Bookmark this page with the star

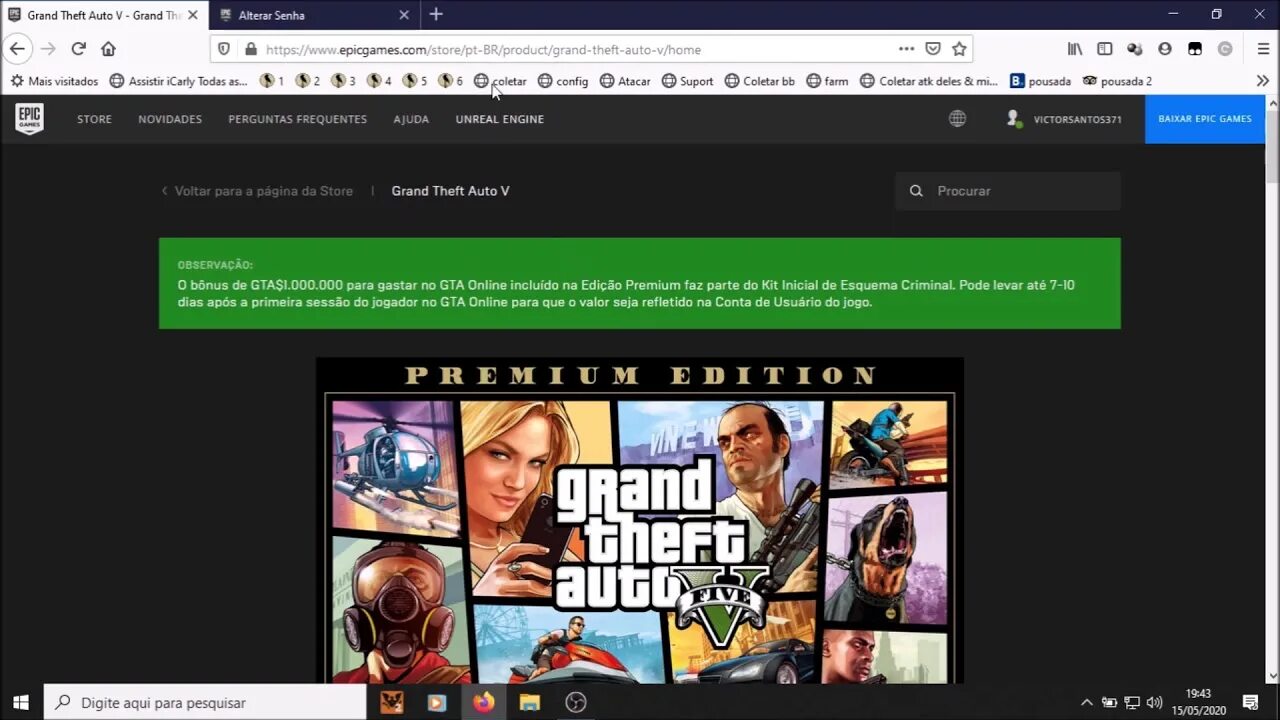pos(959,49)
